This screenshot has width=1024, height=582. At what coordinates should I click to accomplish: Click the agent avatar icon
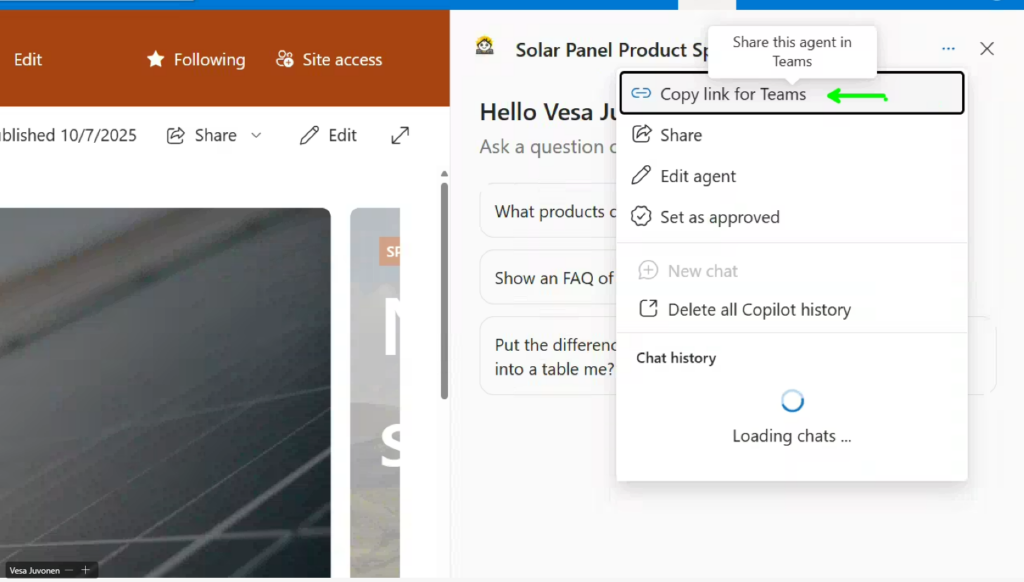click(485, 47)
